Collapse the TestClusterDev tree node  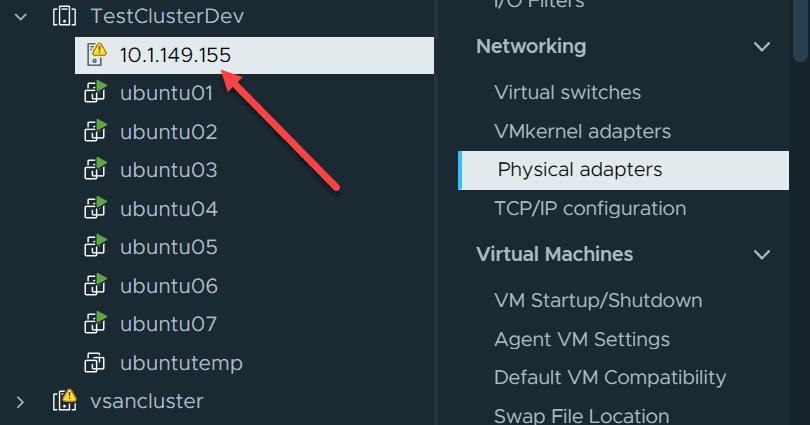coord(20,17)
